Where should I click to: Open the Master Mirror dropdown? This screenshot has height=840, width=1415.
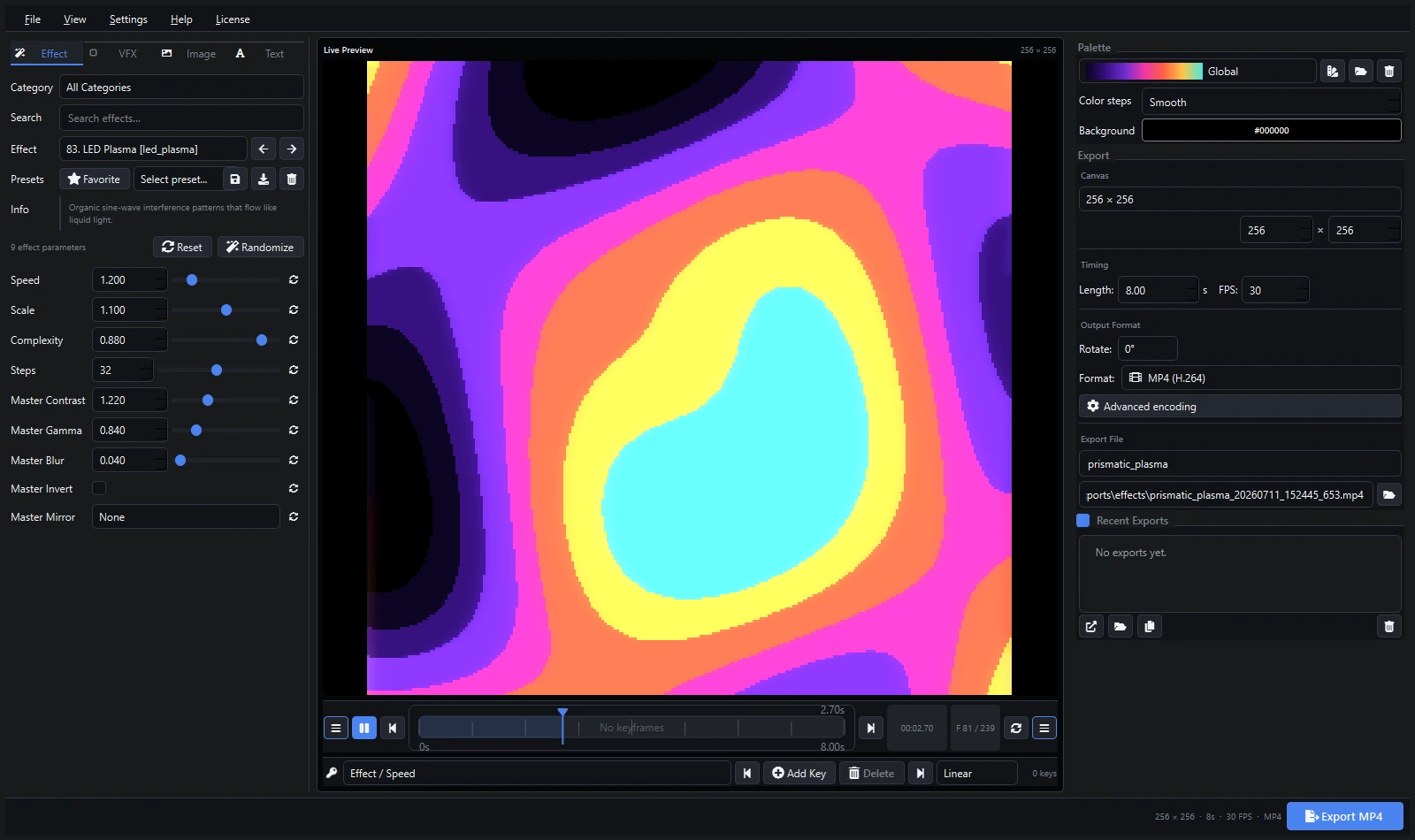186,516
